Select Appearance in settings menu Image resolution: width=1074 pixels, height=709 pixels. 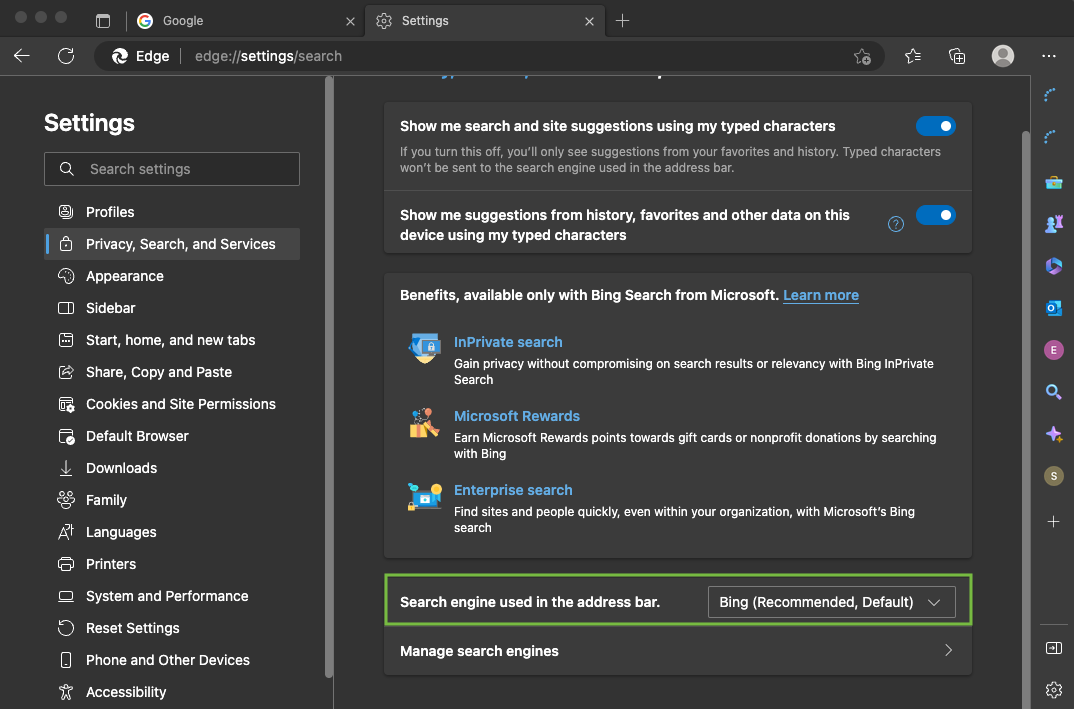(x=124, y=276)
